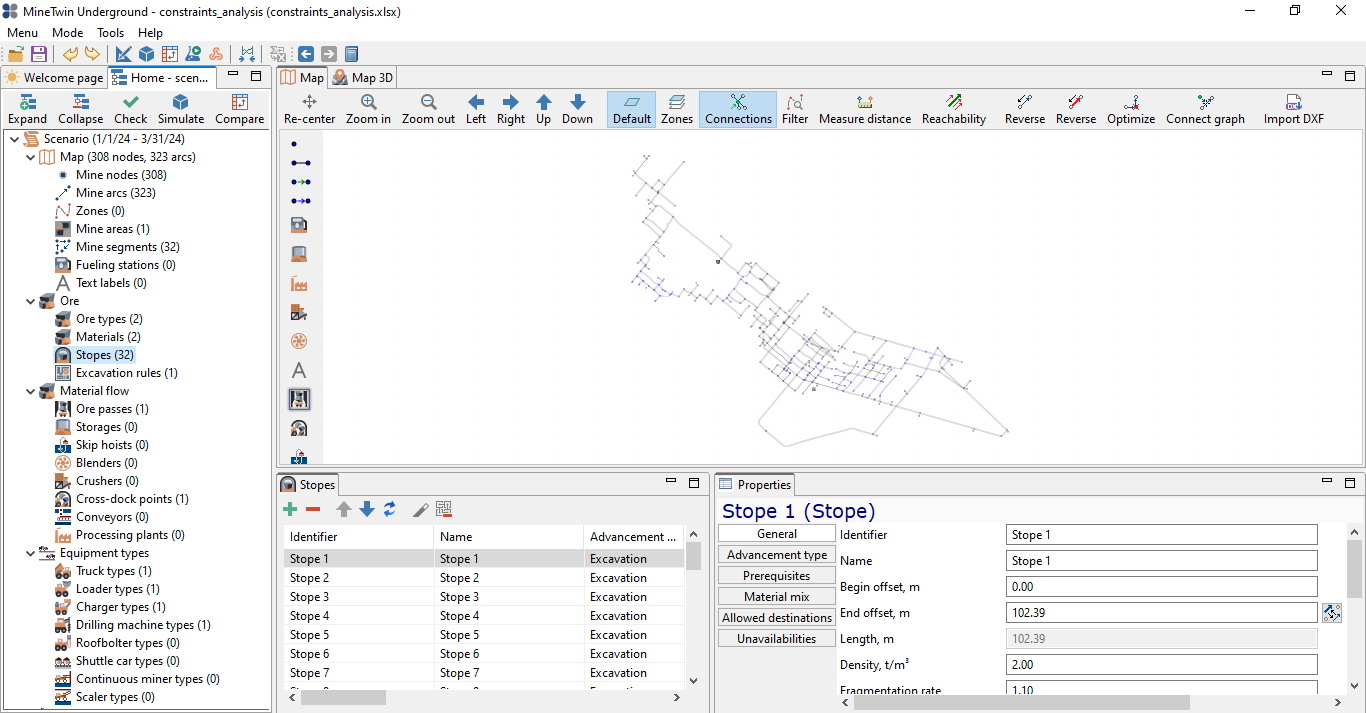Select the blender fan tool in map palette

pyautogui.click(x=298, y=341)
